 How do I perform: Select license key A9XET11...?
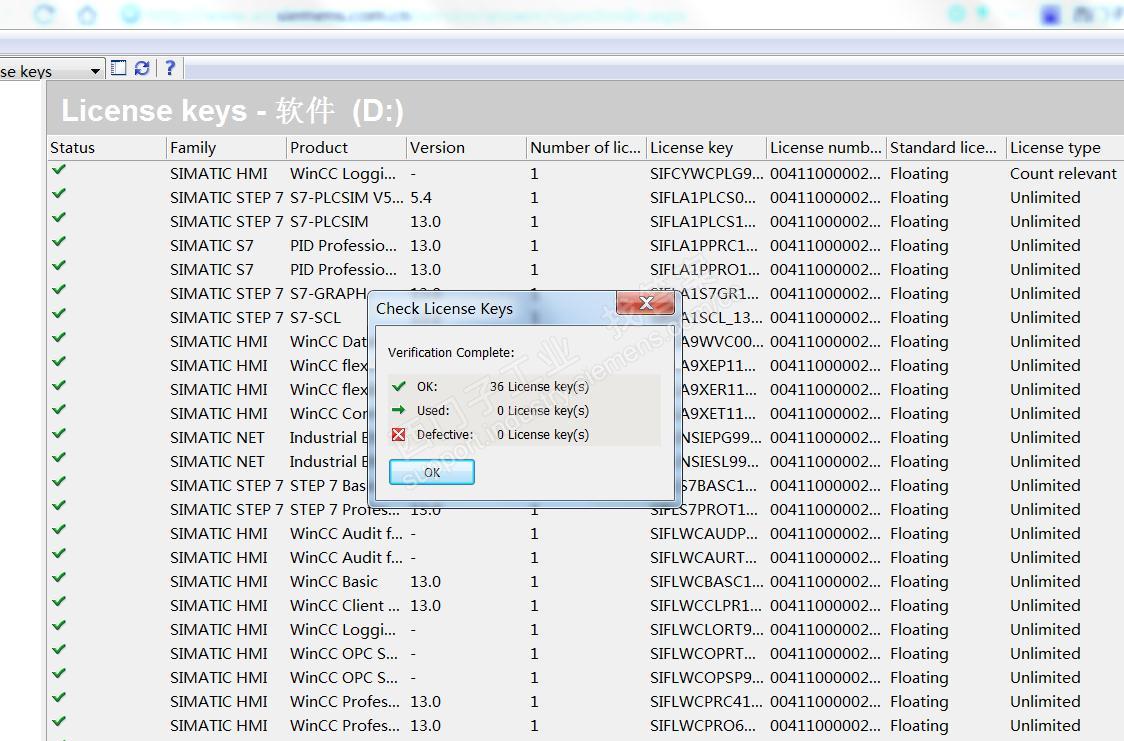point(718,414)
